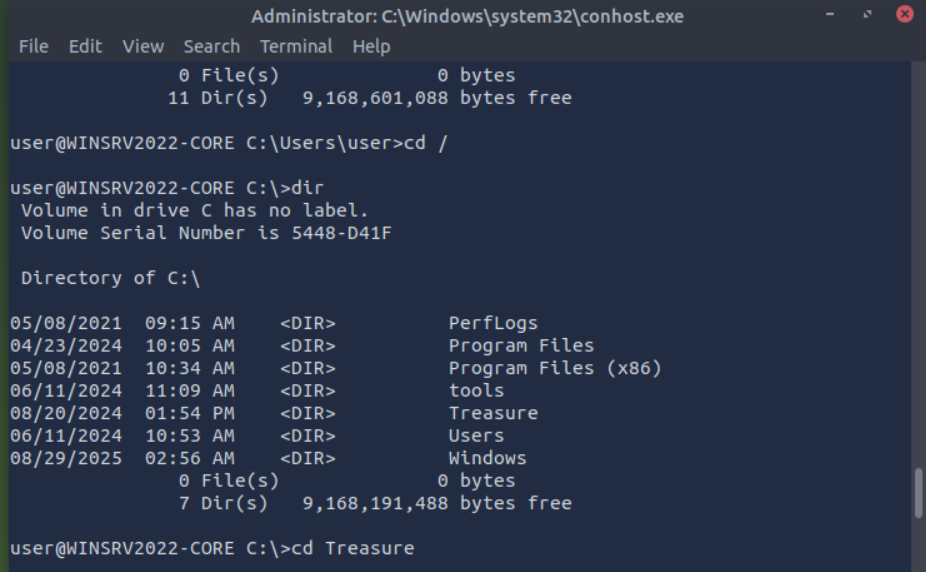Minimize the conhost.exe terminal window
926x572 pixels.
[830, 14]
